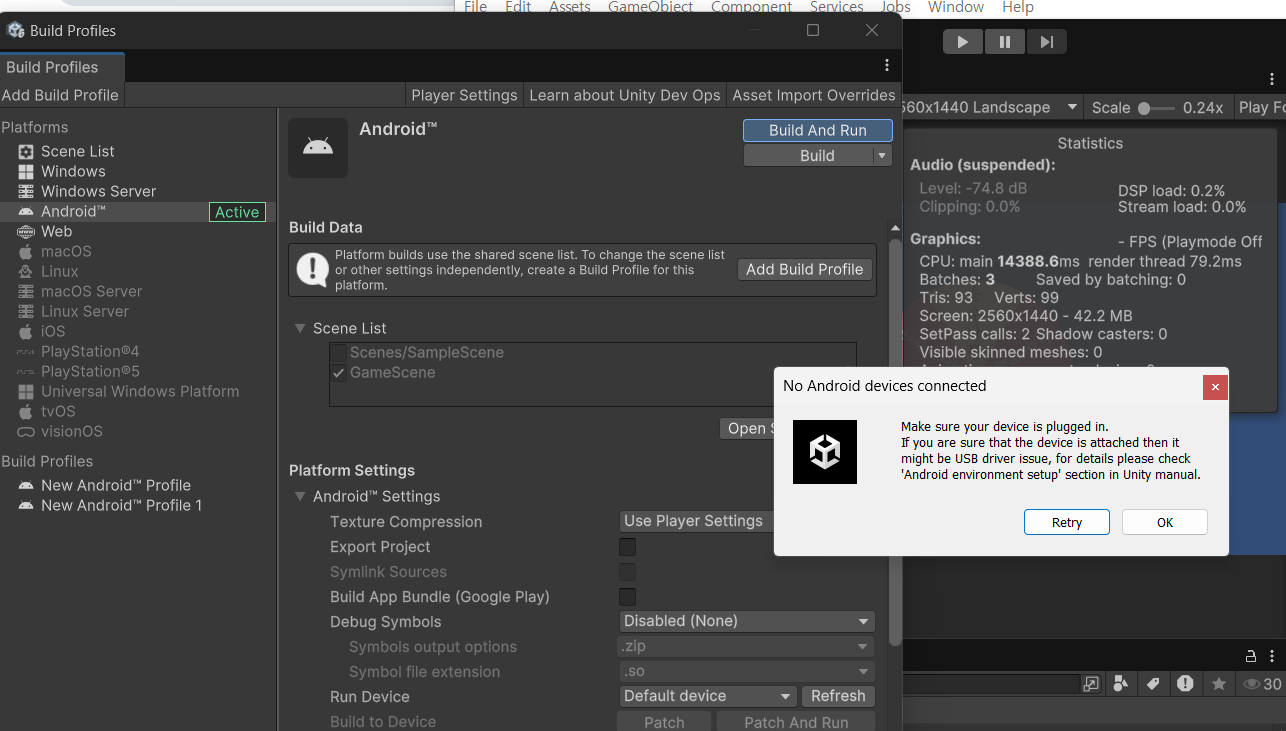1286x731 pixels.
Task: Open the Component menu
Action: click(x=751, y=7)
